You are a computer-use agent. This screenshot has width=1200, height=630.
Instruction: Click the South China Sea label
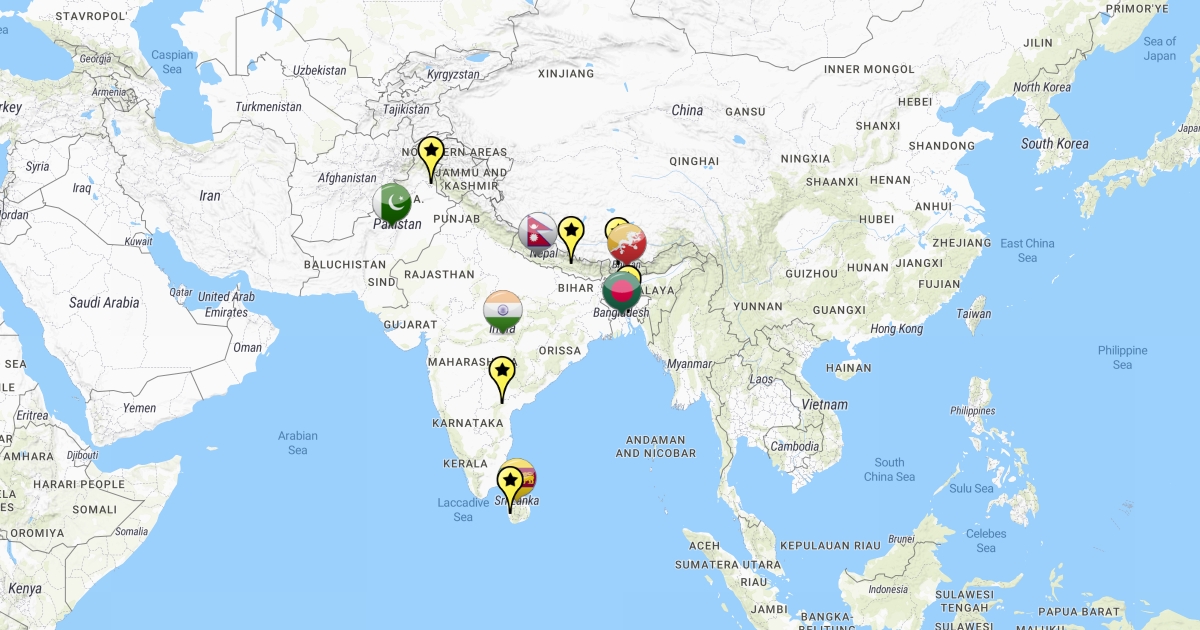(x=889, y=469)
